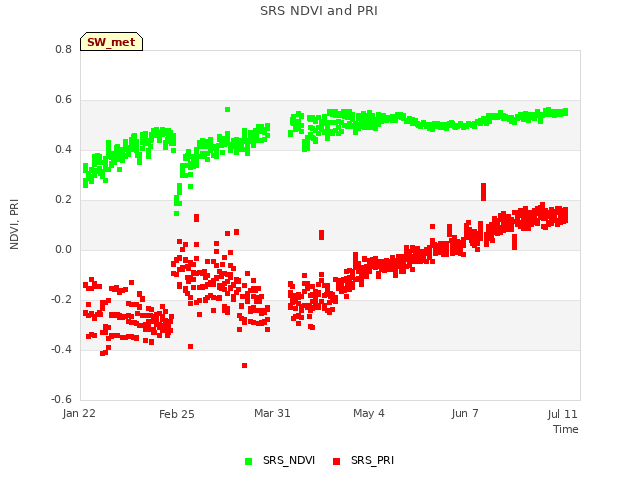
Task: Click the -0.4 y-axis tick label
Action: coord(61,349)
